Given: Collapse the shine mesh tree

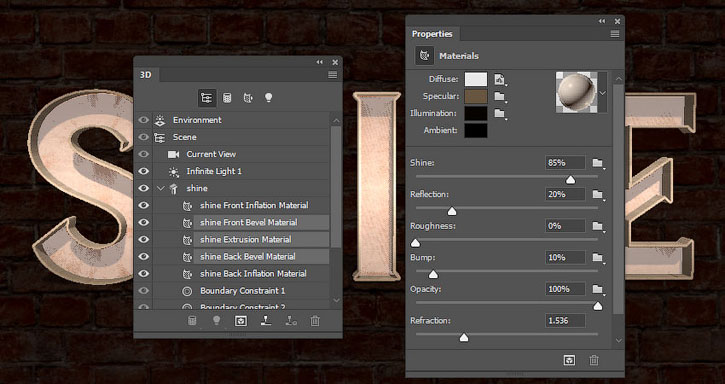Looking at the screenshot, I should click(161, 188).
